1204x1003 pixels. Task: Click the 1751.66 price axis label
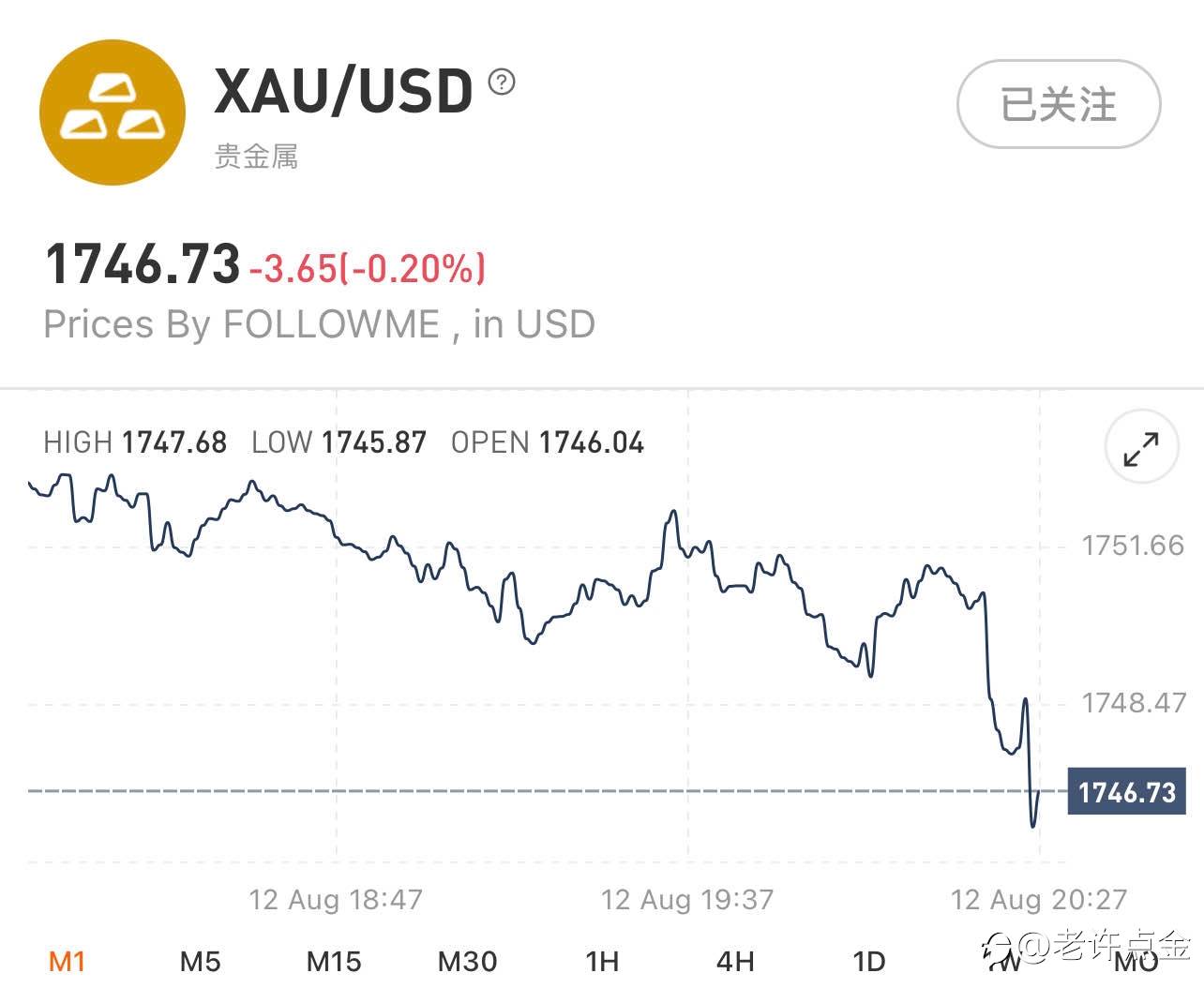pos(1133,546)
